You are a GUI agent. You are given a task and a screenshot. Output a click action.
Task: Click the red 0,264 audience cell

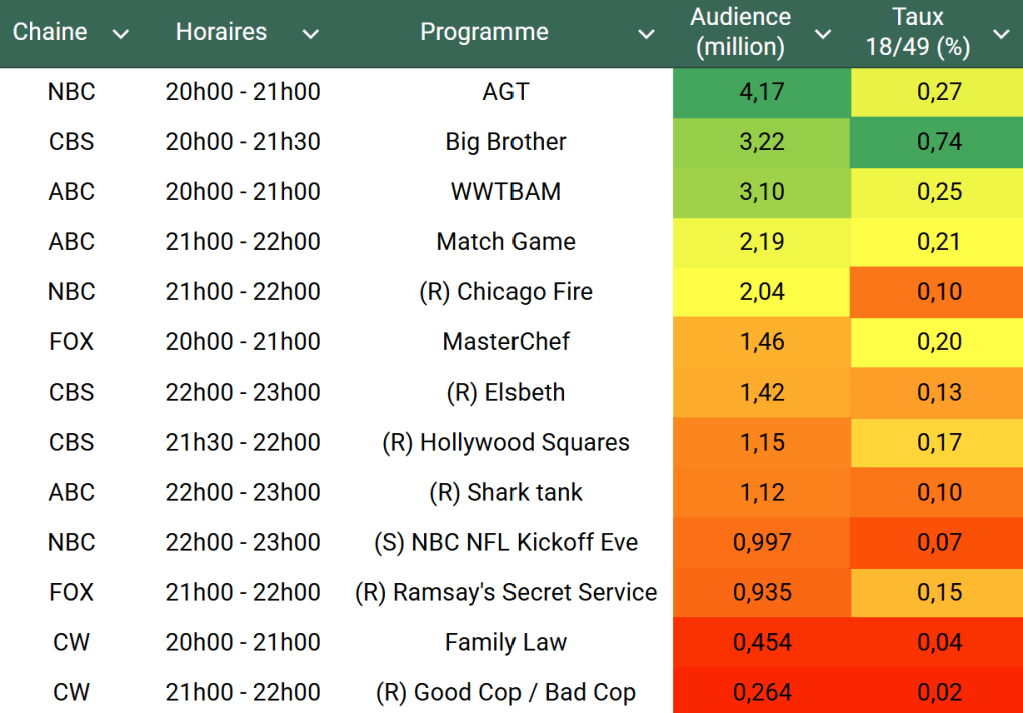[x=761, y=692]
